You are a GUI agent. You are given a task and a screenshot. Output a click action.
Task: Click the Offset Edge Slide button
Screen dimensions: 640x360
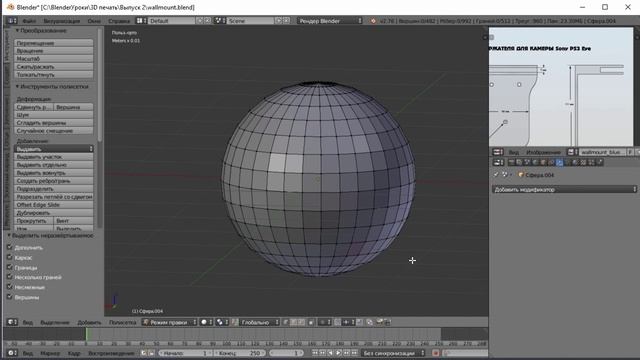pyautogui.click(x=53, y=204)
